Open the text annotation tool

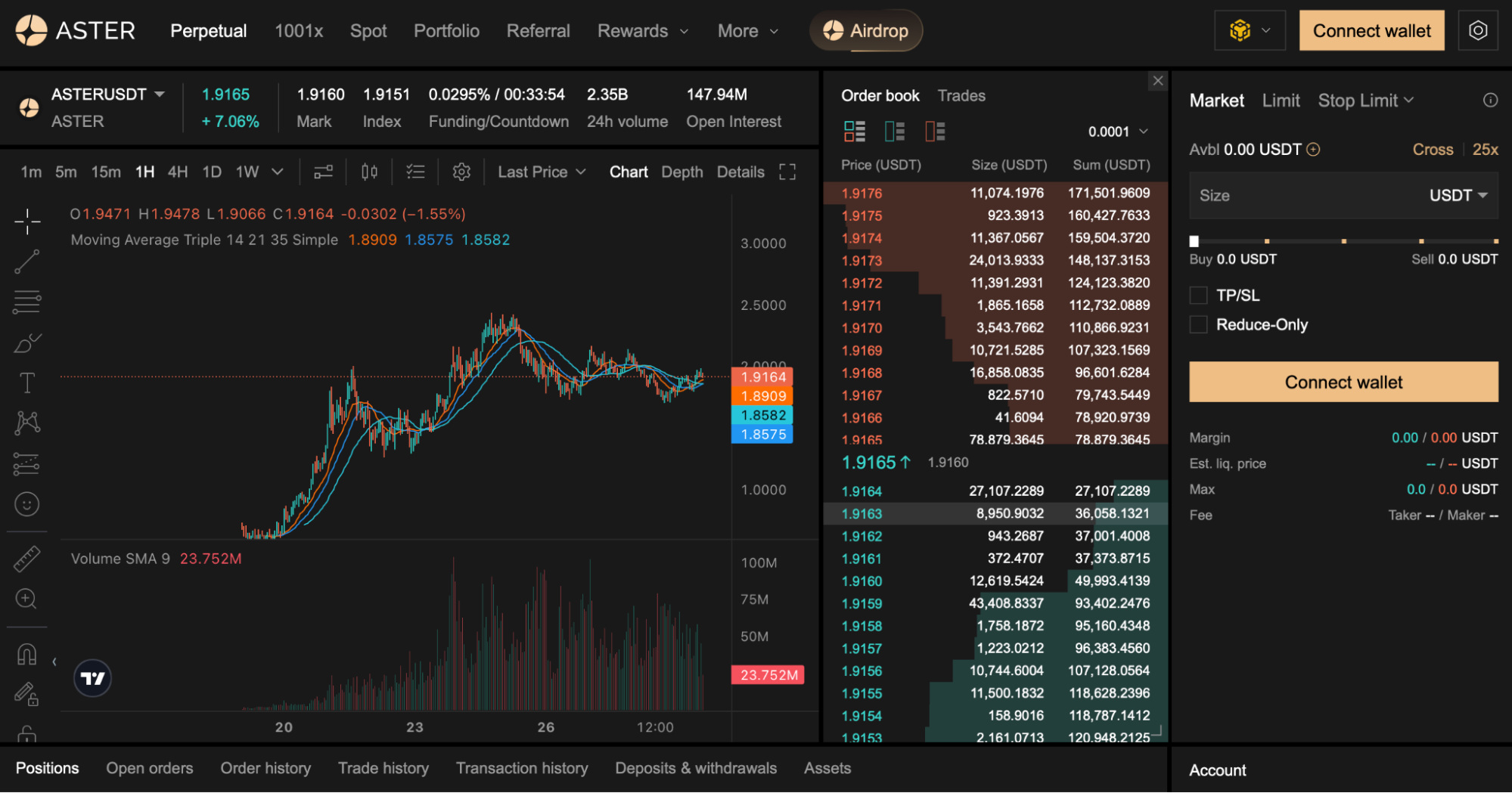(x=27, y=382)
